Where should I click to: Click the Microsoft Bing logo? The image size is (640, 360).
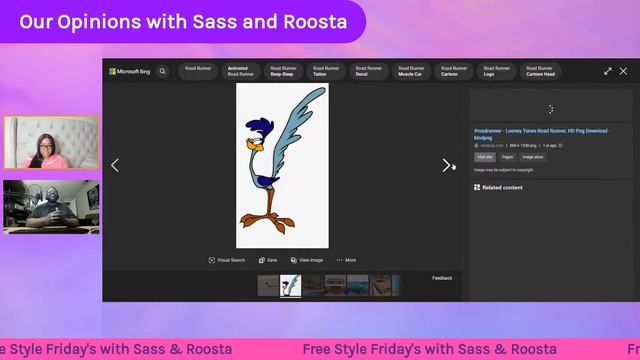click(x=129, y=71)
